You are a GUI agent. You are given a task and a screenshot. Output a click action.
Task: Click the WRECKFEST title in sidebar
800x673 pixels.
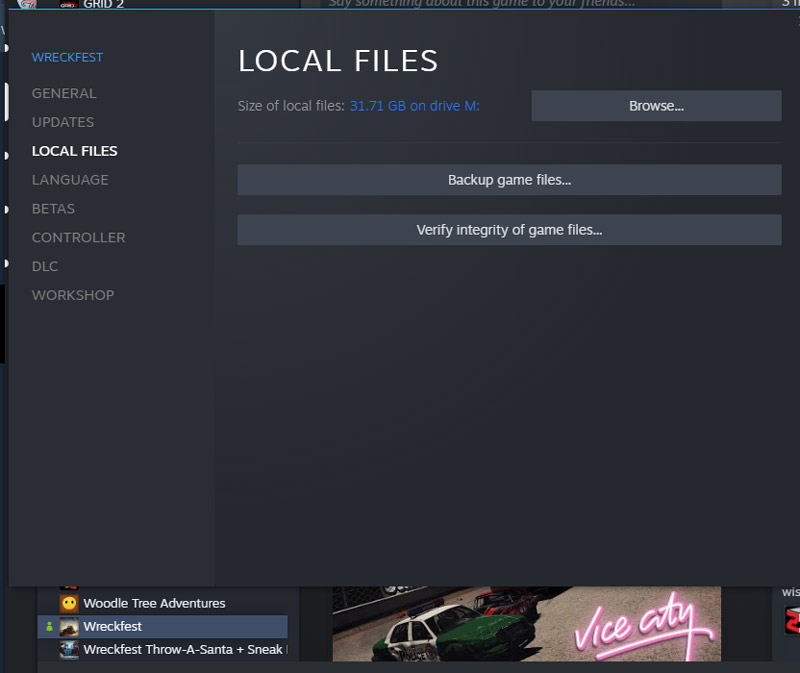click(67, 57)
